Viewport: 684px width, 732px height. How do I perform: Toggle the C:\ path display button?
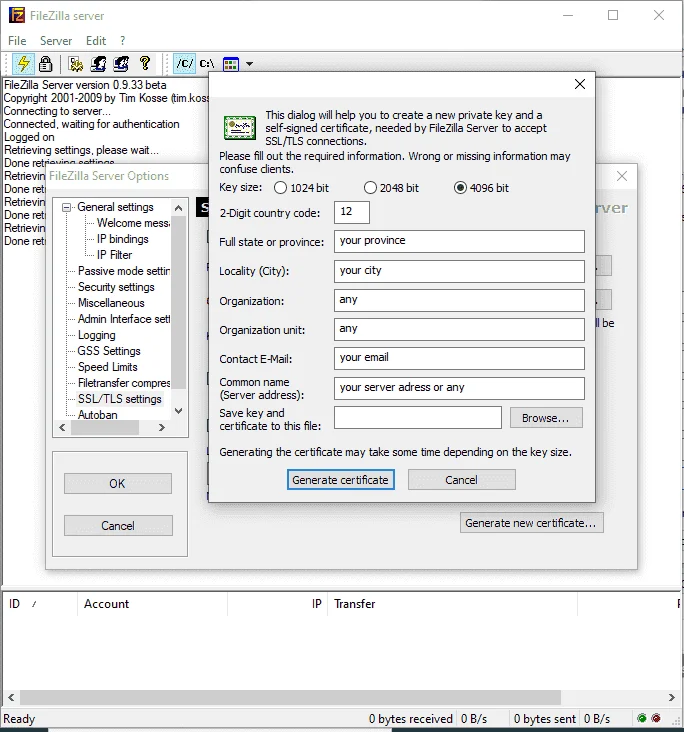pyautogui.click(x=207, y=63)
